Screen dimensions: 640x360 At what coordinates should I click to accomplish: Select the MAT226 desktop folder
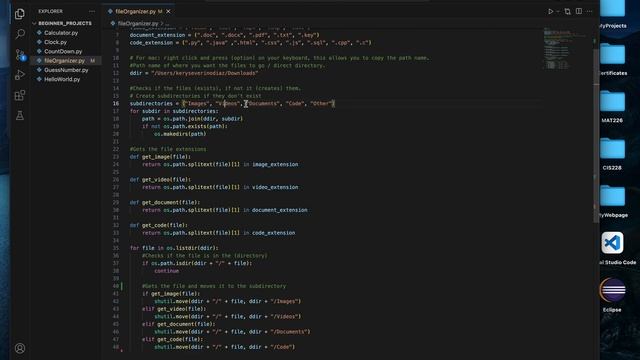coord(612,107)
